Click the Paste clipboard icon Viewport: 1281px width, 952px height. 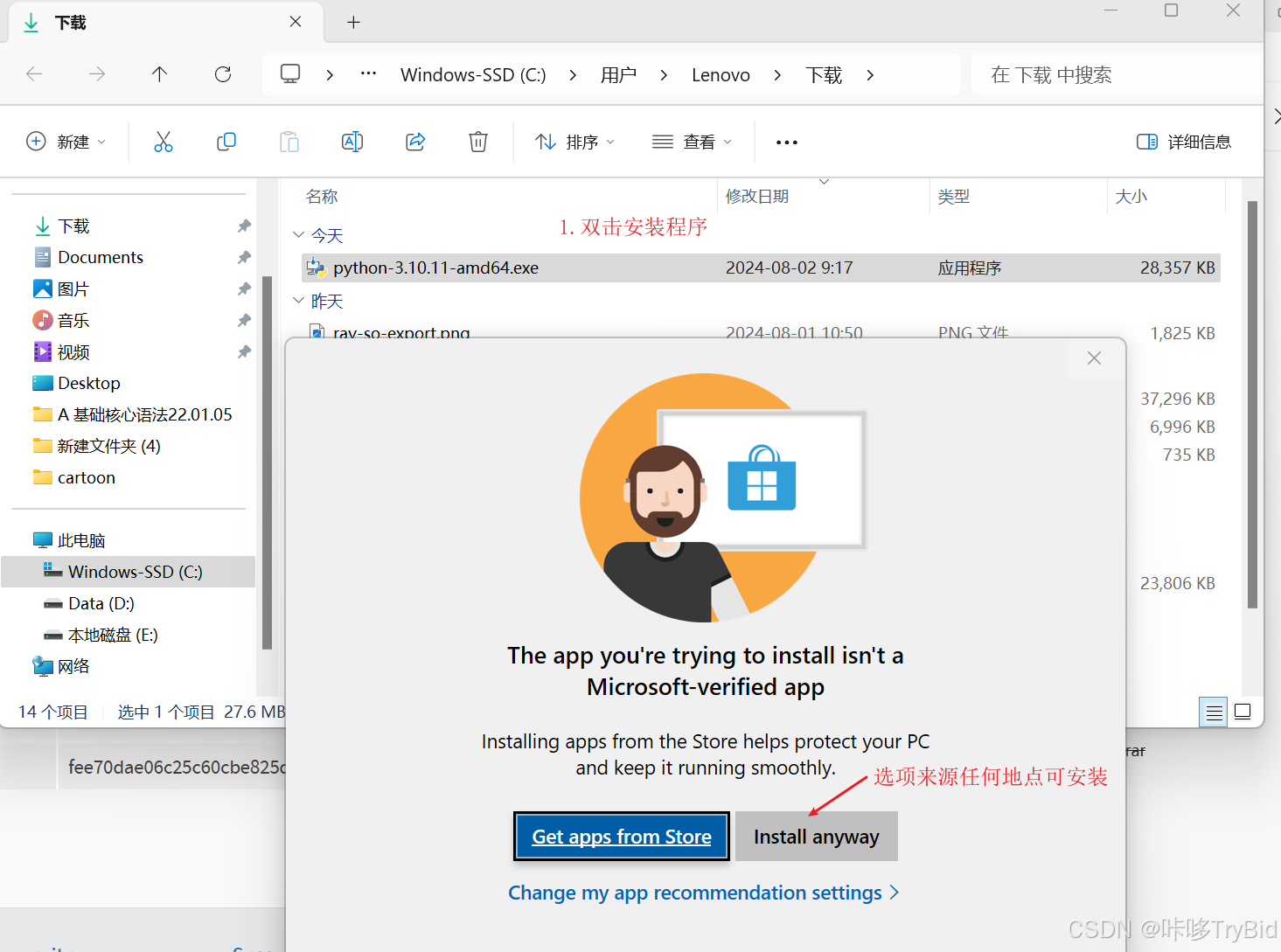pyautogui.click(x=289, y=142)
